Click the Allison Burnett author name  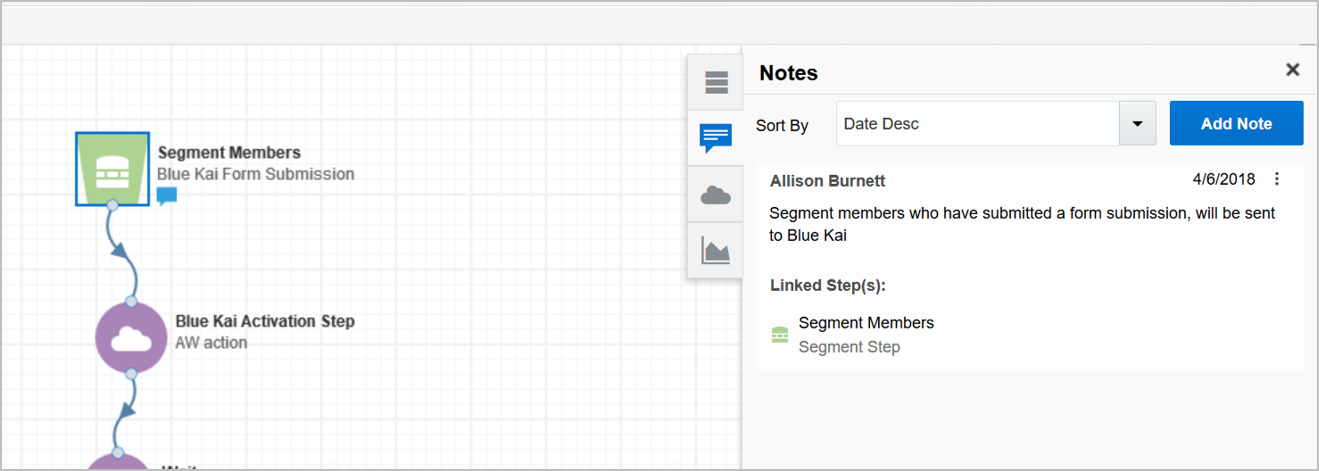point(827,181)
